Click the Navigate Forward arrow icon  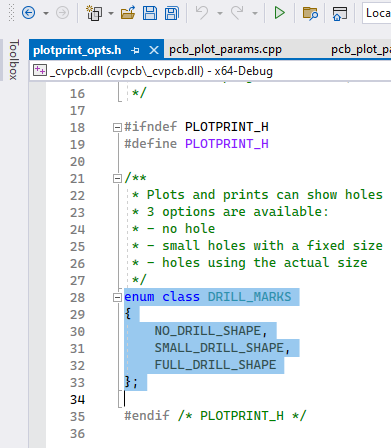pyautogui.click(x=62, y=13)
